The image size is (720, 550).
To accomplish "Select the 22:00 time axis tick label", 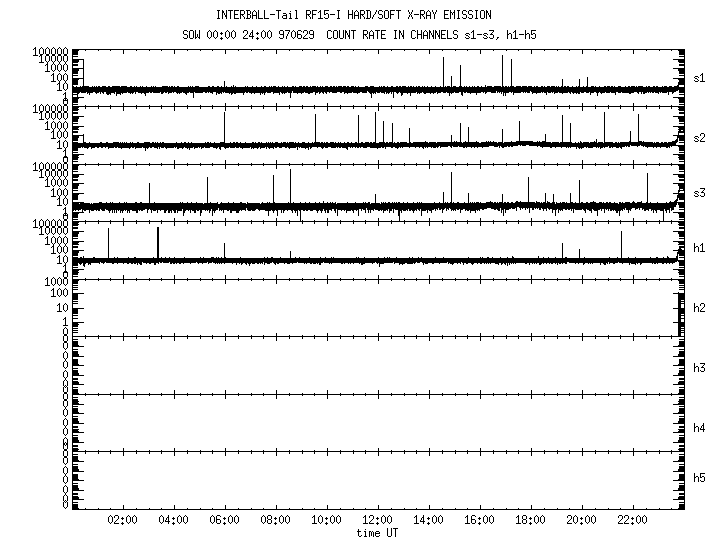I will [x=632, y=521].
